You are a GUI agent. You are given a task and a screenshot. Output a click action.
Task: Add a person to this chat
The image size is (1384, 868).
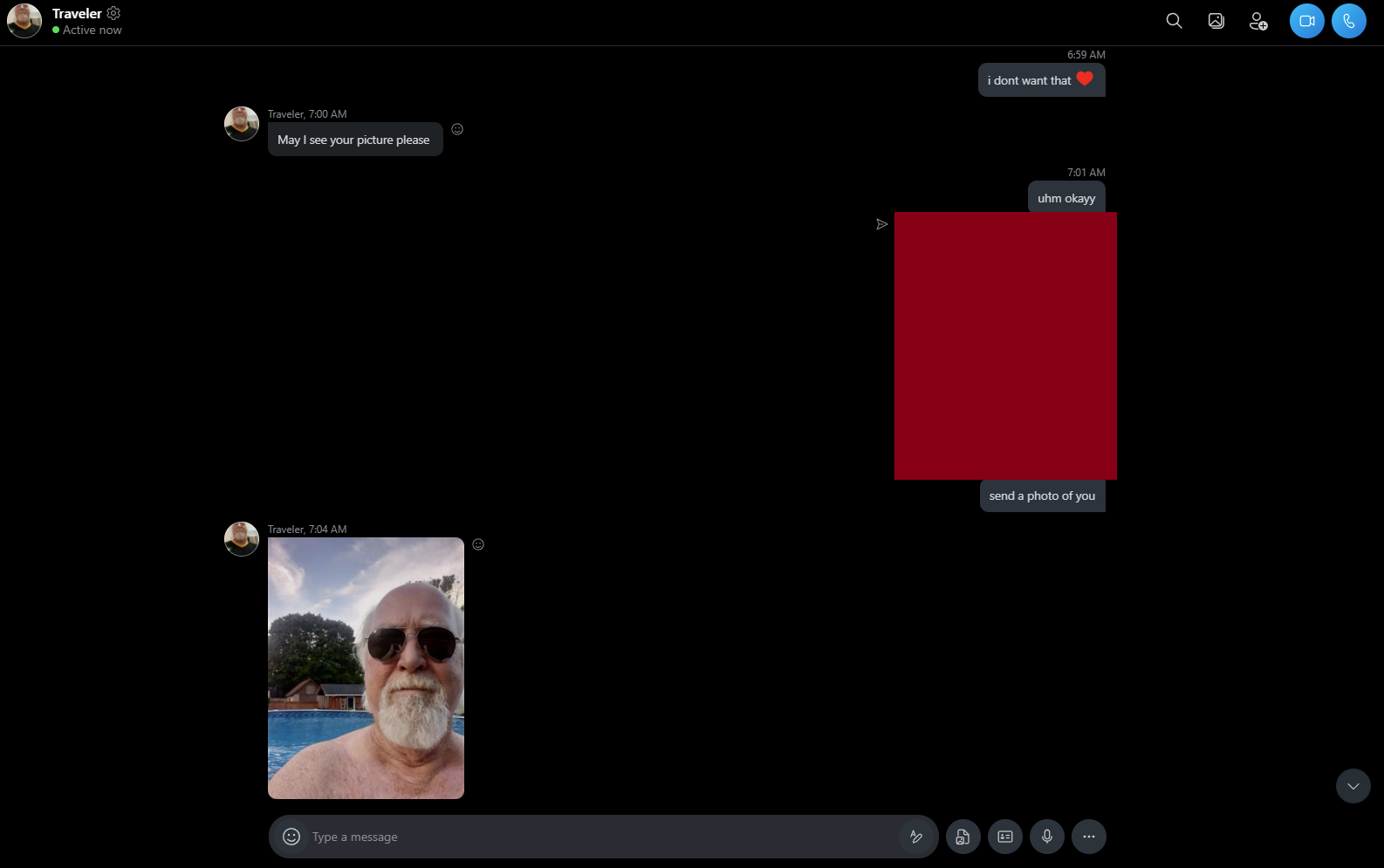click(x=1257, y=21)
